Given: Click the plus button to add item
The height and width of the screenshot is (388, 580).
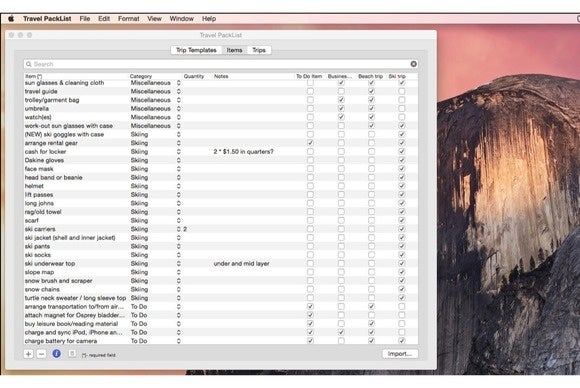Looking at the screenshot, I should pos(28,354).
